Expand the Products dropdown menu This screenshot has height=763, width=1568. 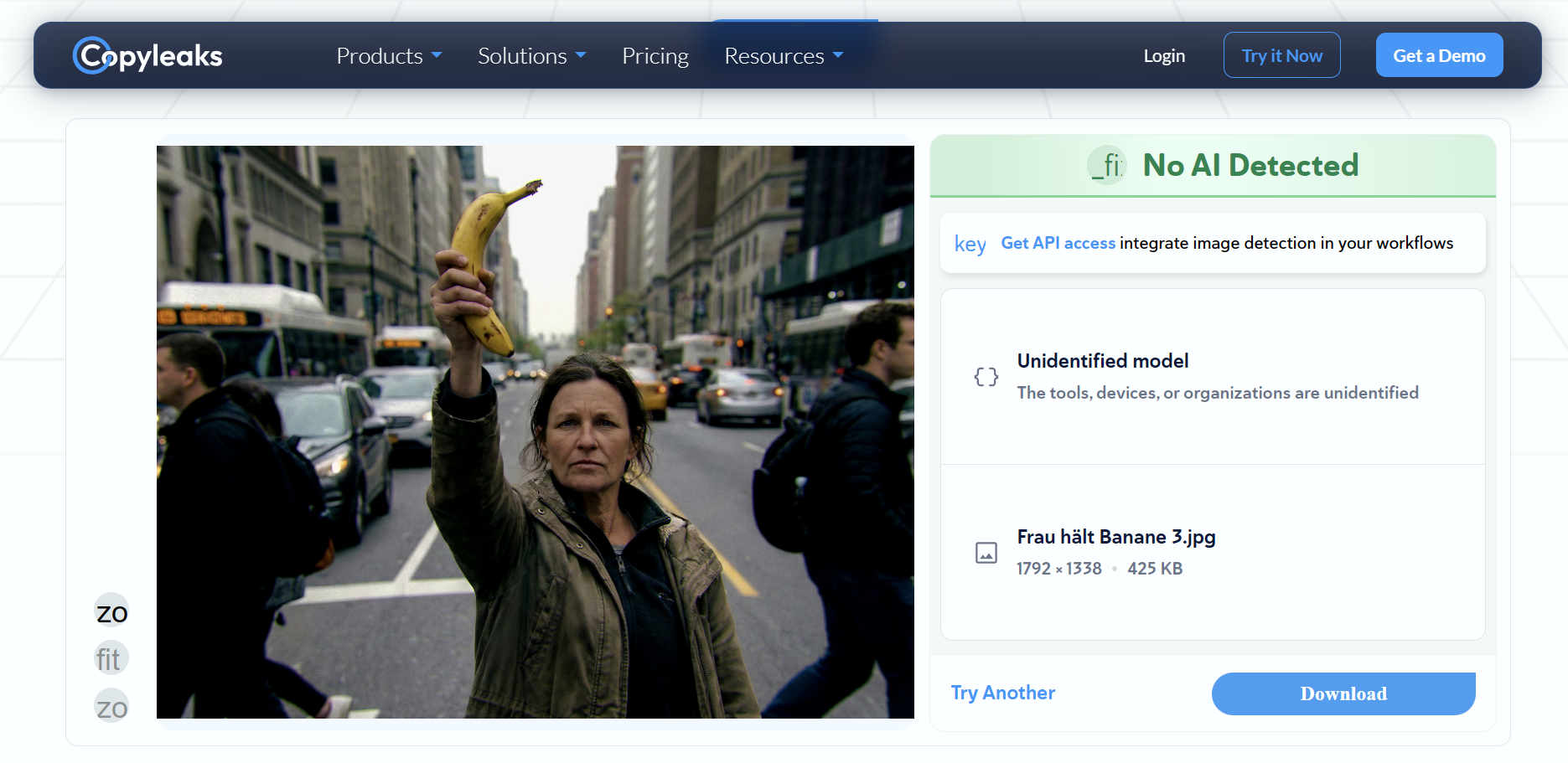click(x=389, y=56)
